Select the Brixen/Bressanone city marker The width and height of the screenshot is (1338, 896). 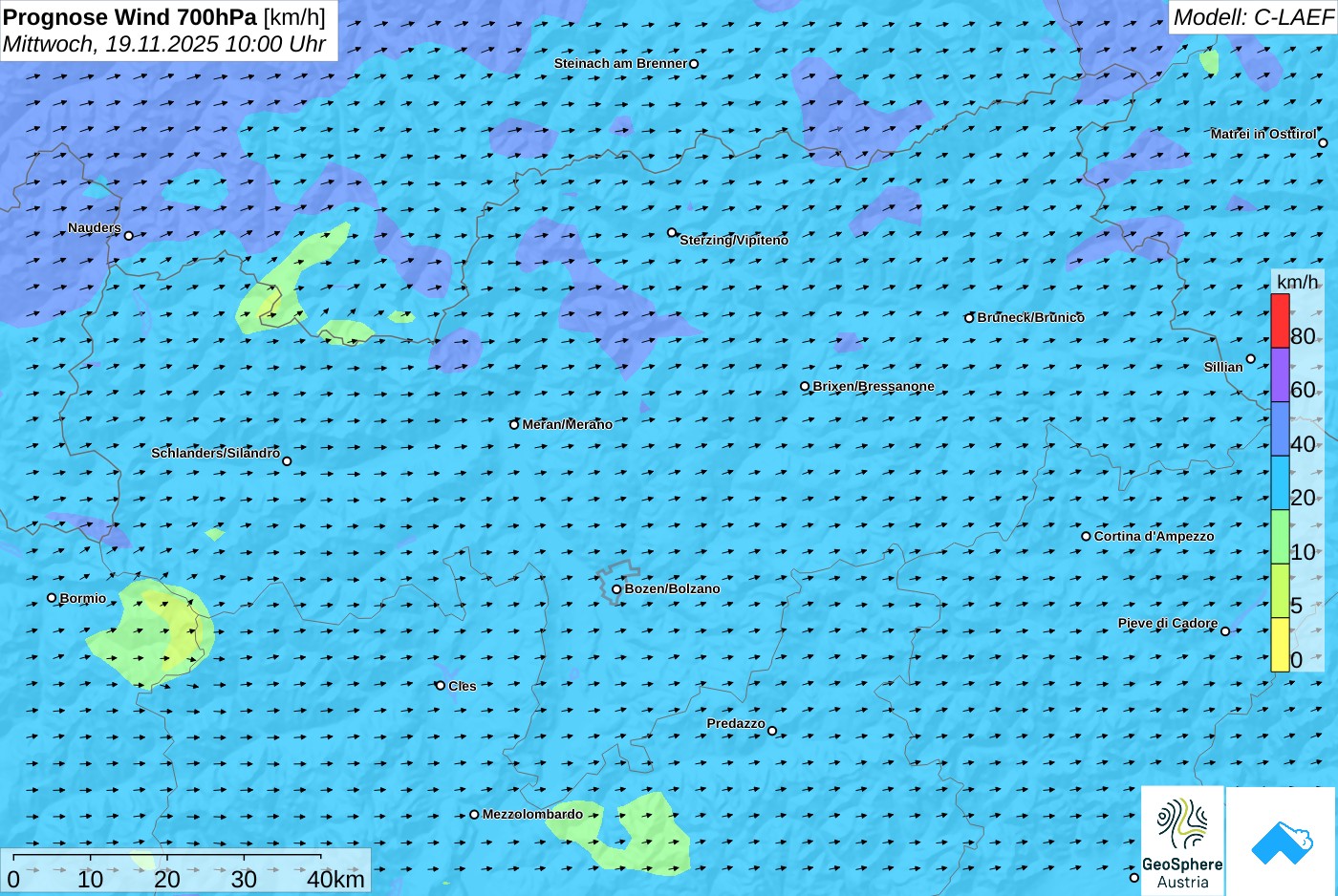tap(805, 387)
